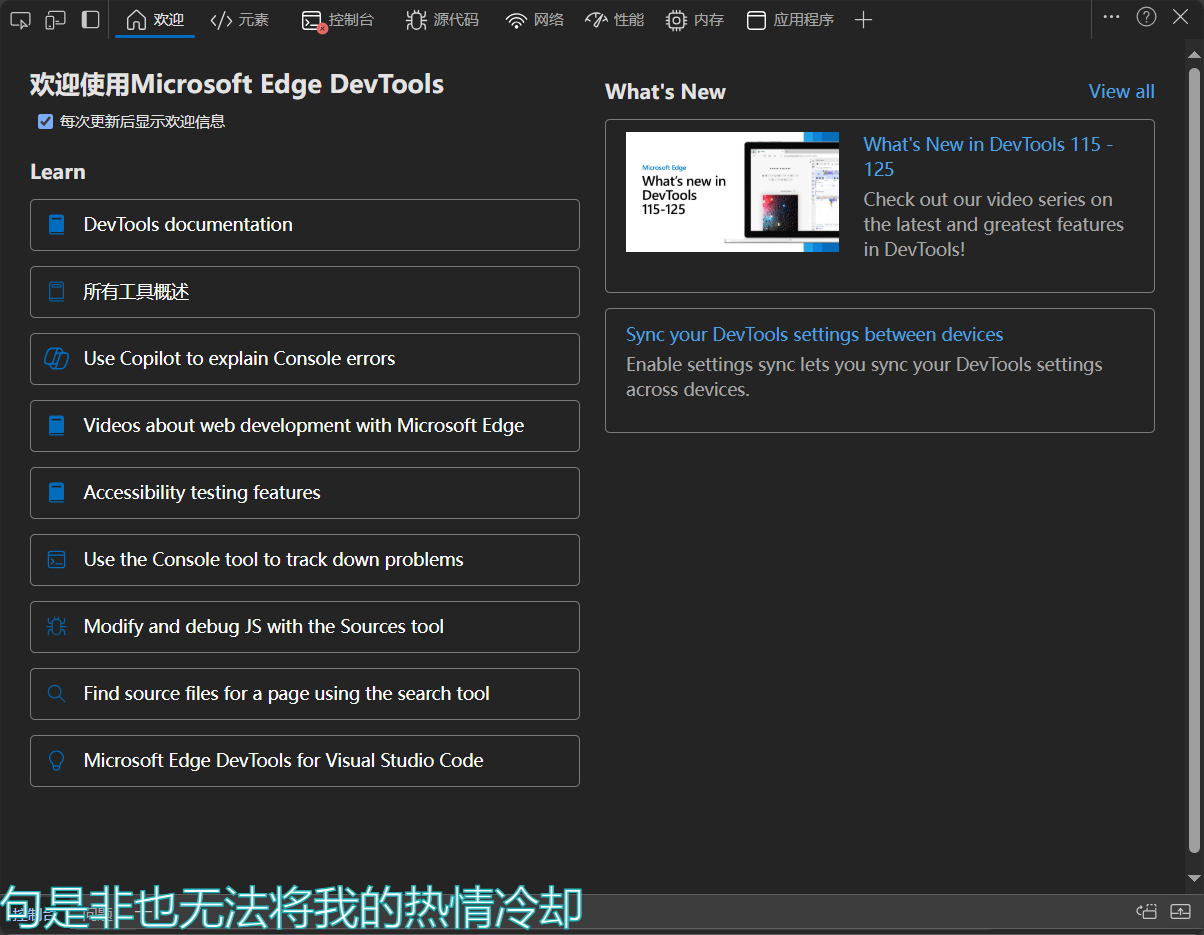The image size is (1204, 935).
Task: Click Use Copilot to explain Console errors
Action: coord(304,359)
